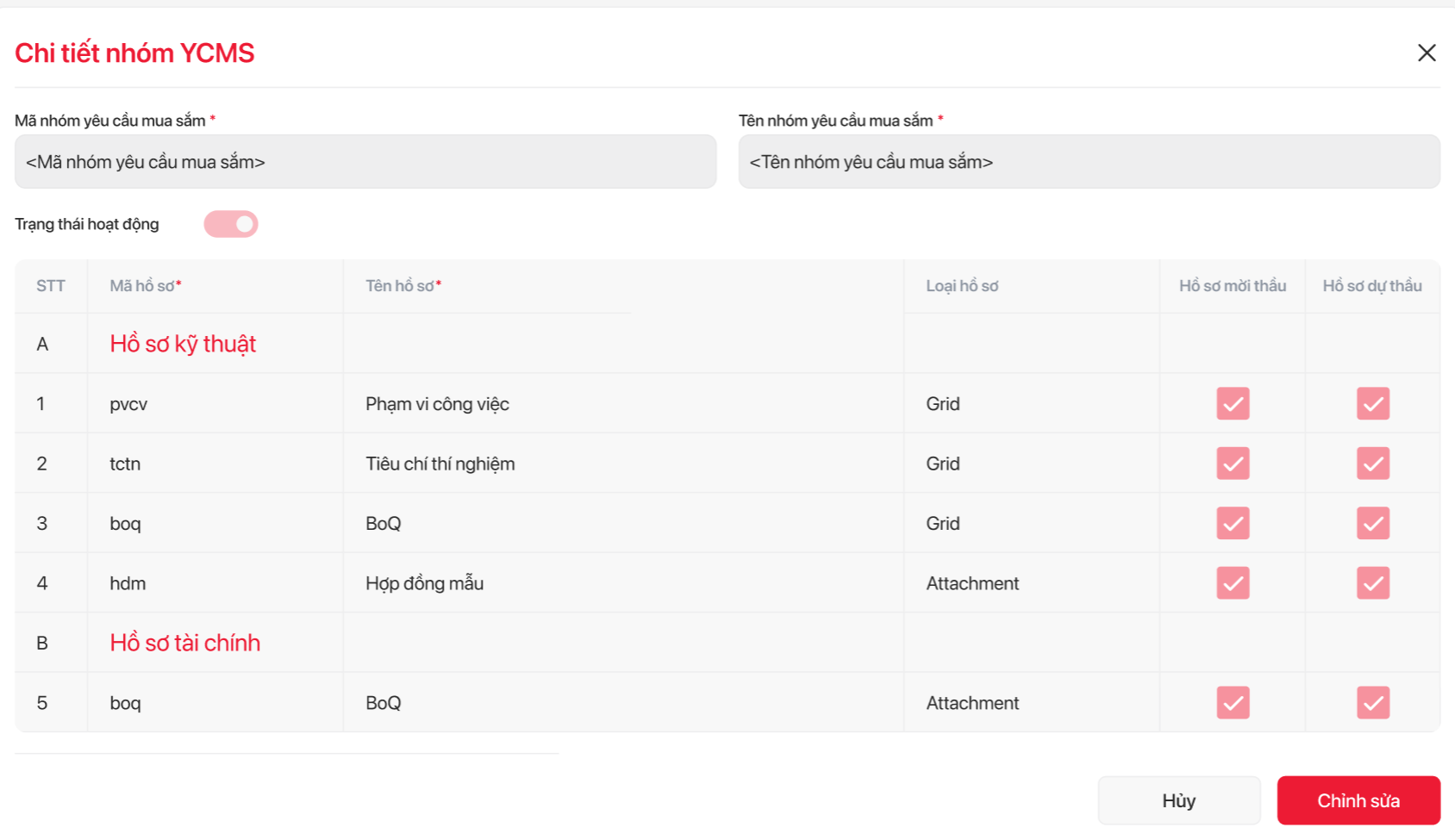Click the Loại hồ sơ column header
Screen dimensions: 1455x840
962,286
